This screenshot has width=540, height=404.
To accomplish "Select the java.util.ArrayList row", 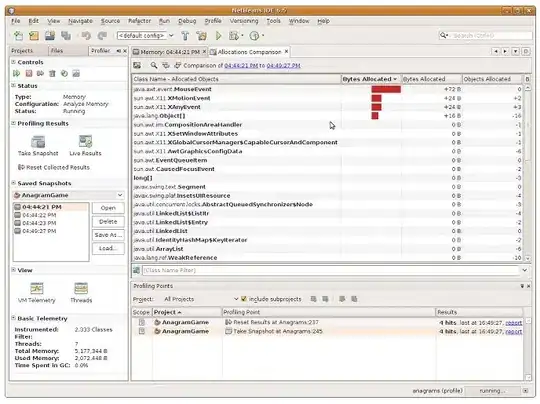I will point(328,249).
